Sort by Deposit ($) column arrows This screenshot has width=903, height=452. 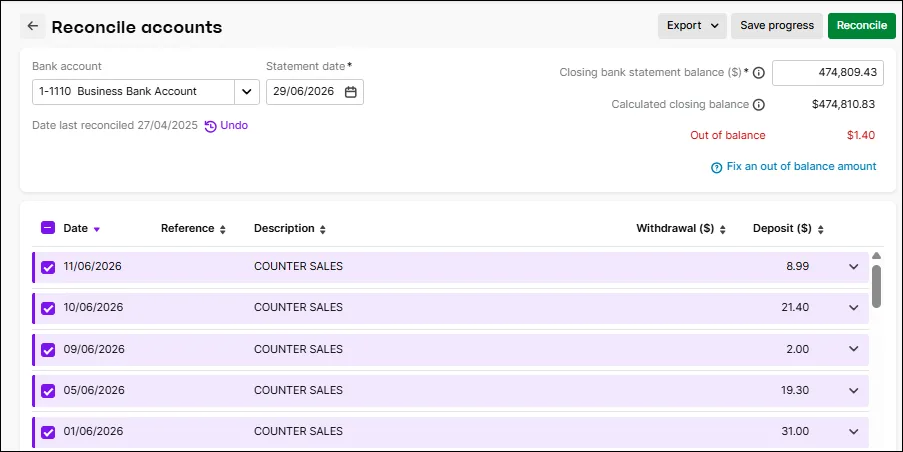[820, 229]
